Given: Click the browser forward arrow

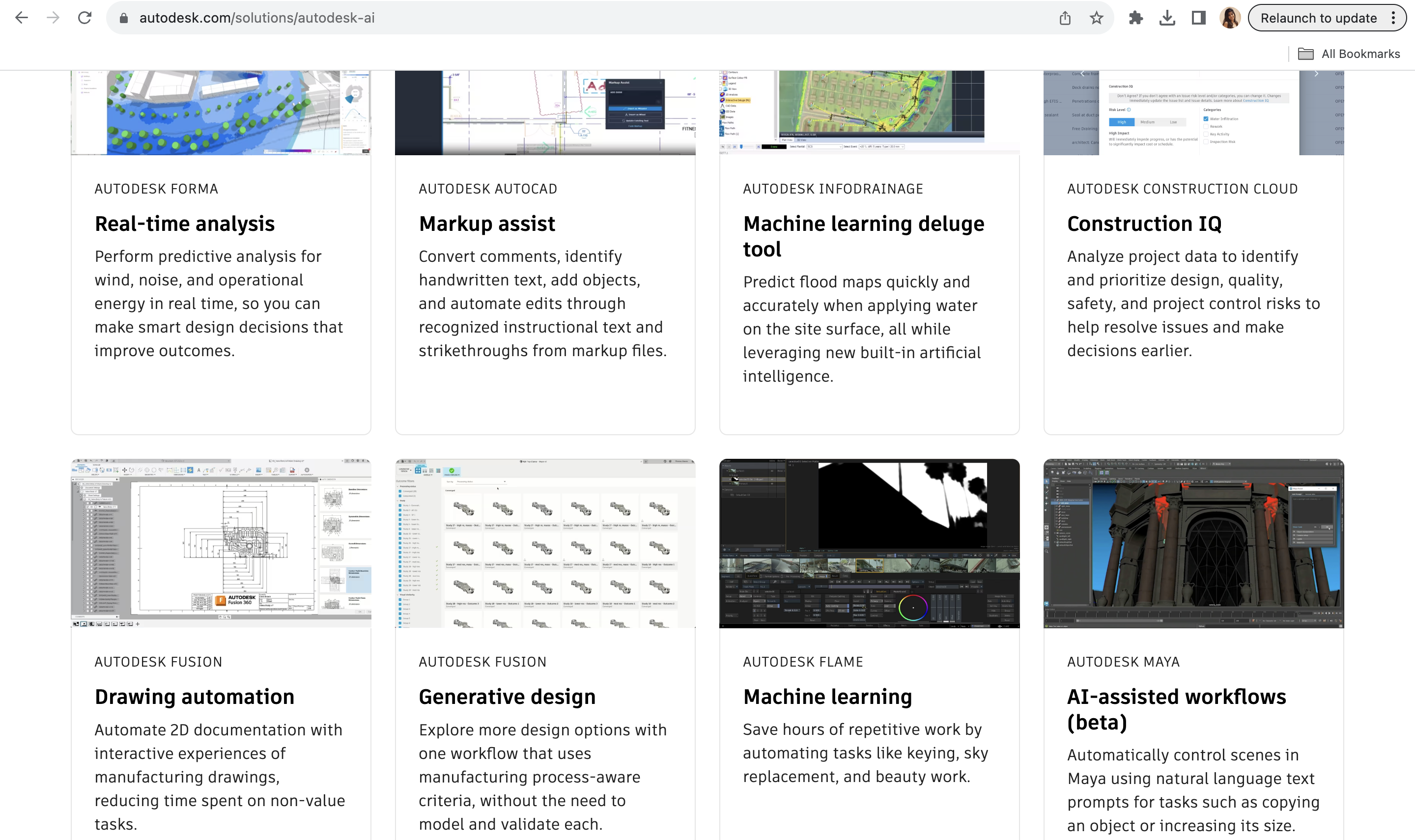Looking at the screenshot, I should pos(53,18).
